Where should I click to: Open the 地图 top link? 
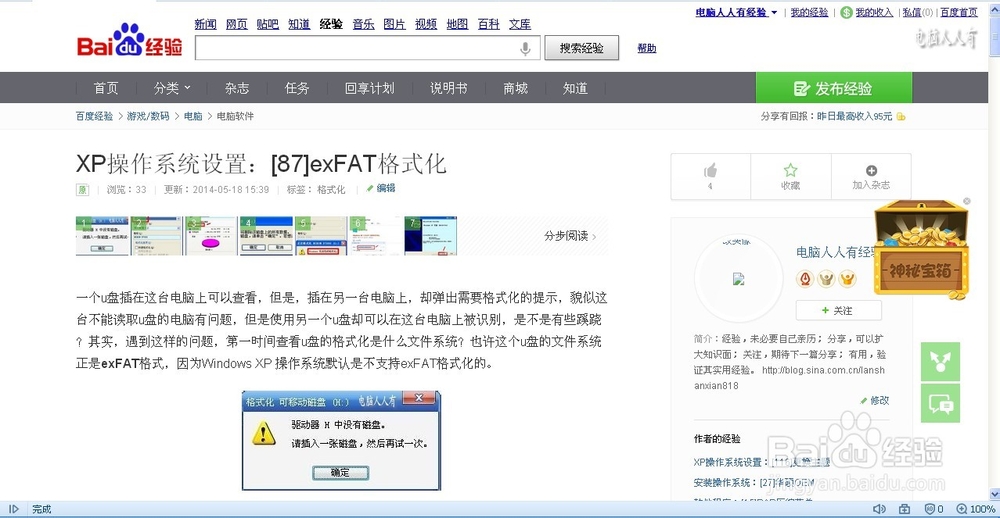457,24
